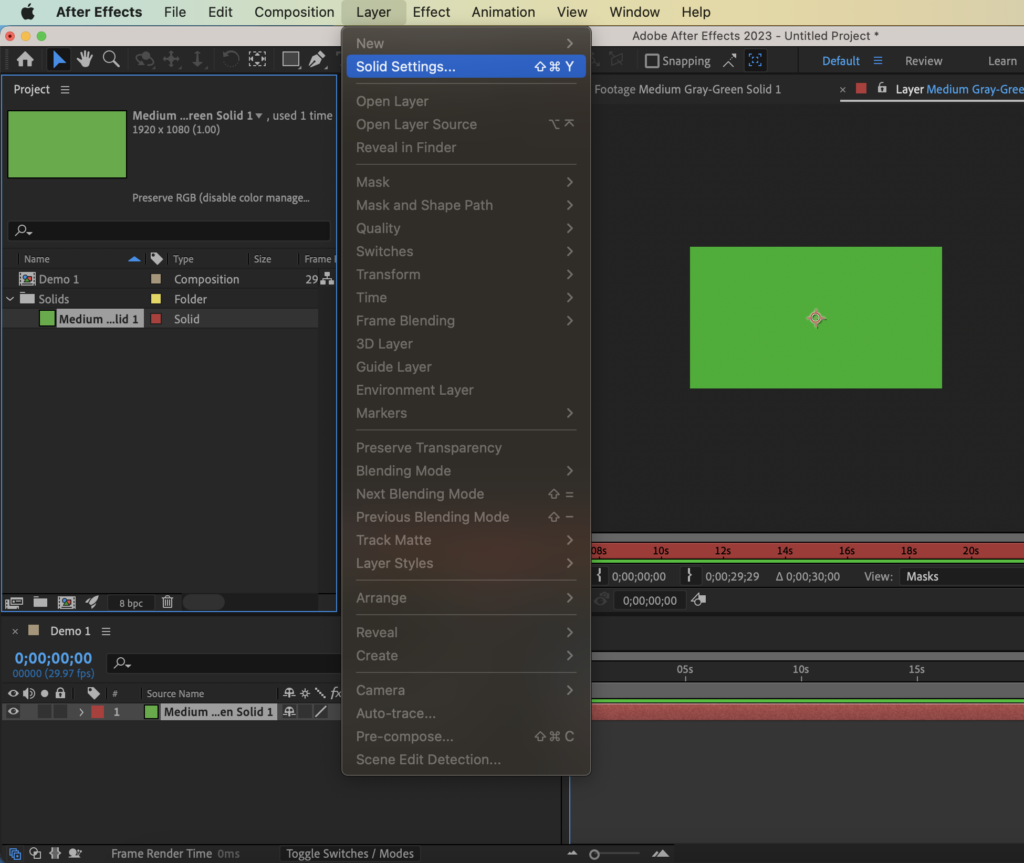Select the Pen tool
This screenshot has height=863, width=1024.
(318, 60)
